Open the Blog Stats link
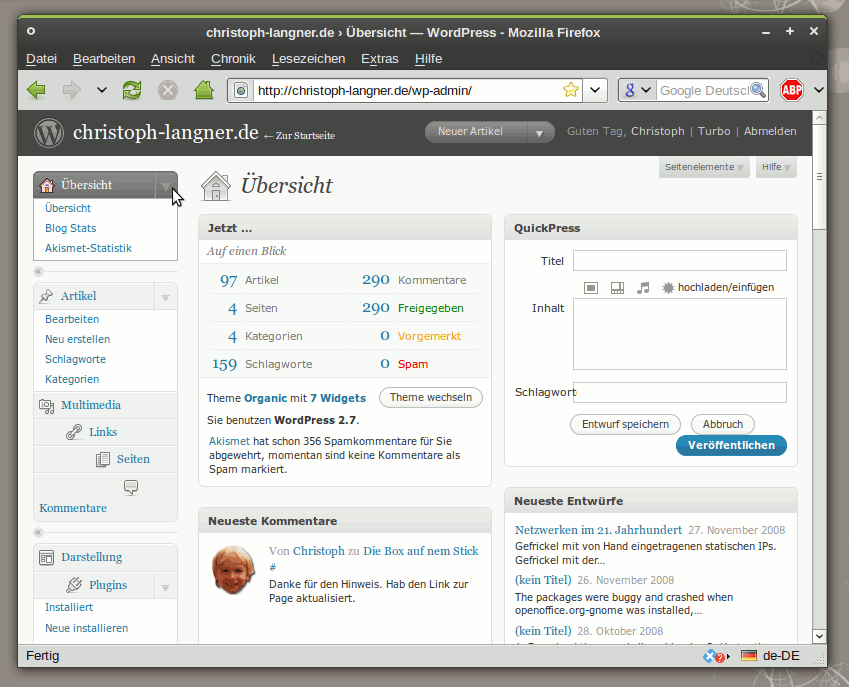 [70, 228]
